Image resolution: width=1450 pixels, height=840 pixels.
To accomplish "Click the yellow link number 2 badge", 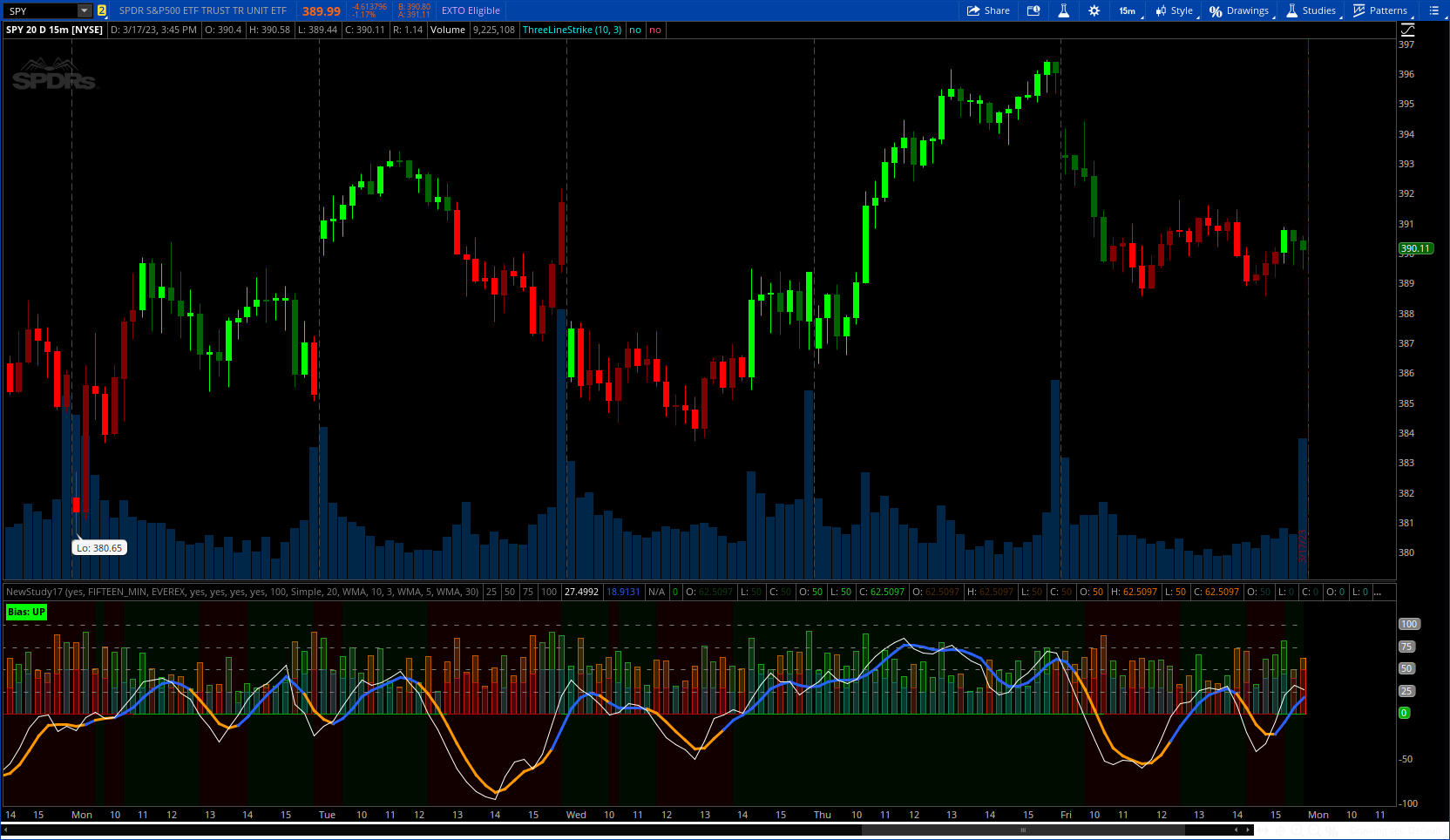I will (102, 10).
